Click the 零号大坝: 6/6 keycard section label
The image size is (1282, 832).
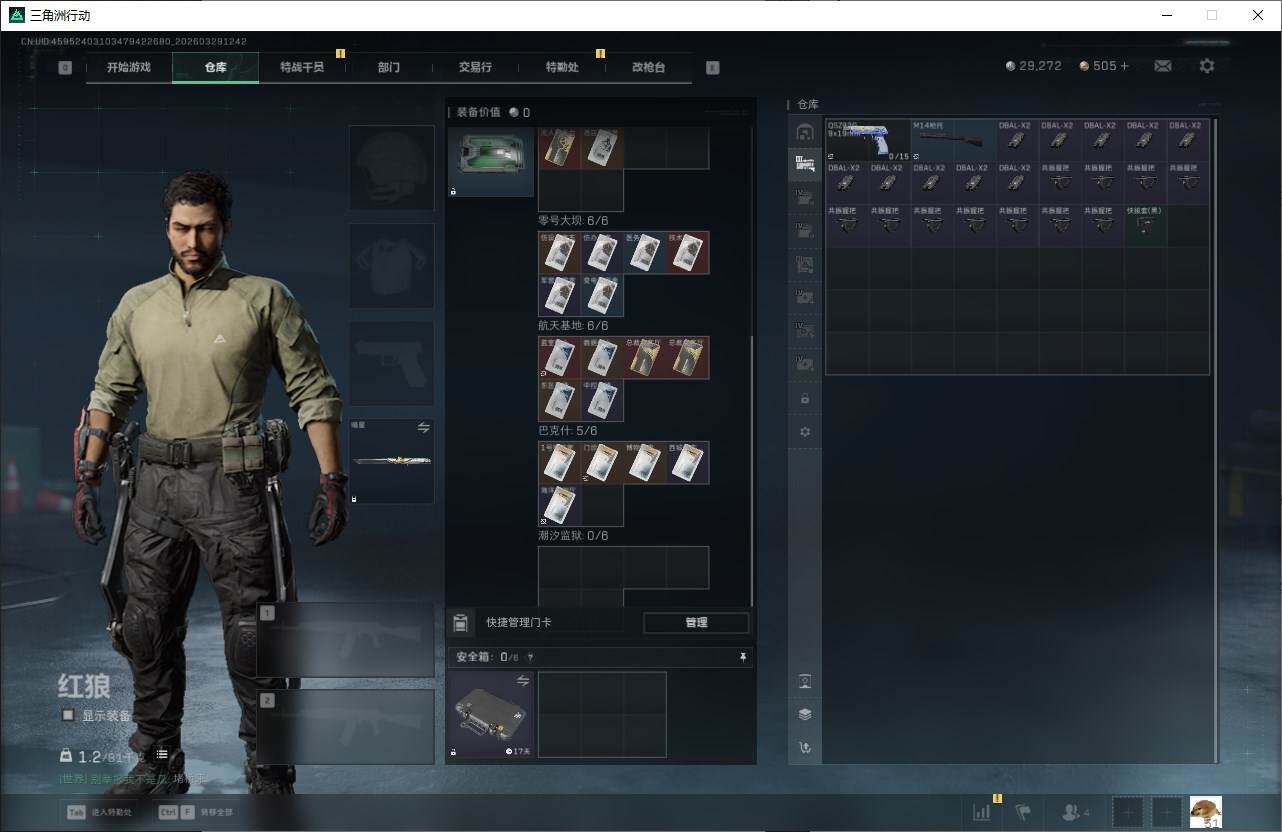[x=573, y=220]
